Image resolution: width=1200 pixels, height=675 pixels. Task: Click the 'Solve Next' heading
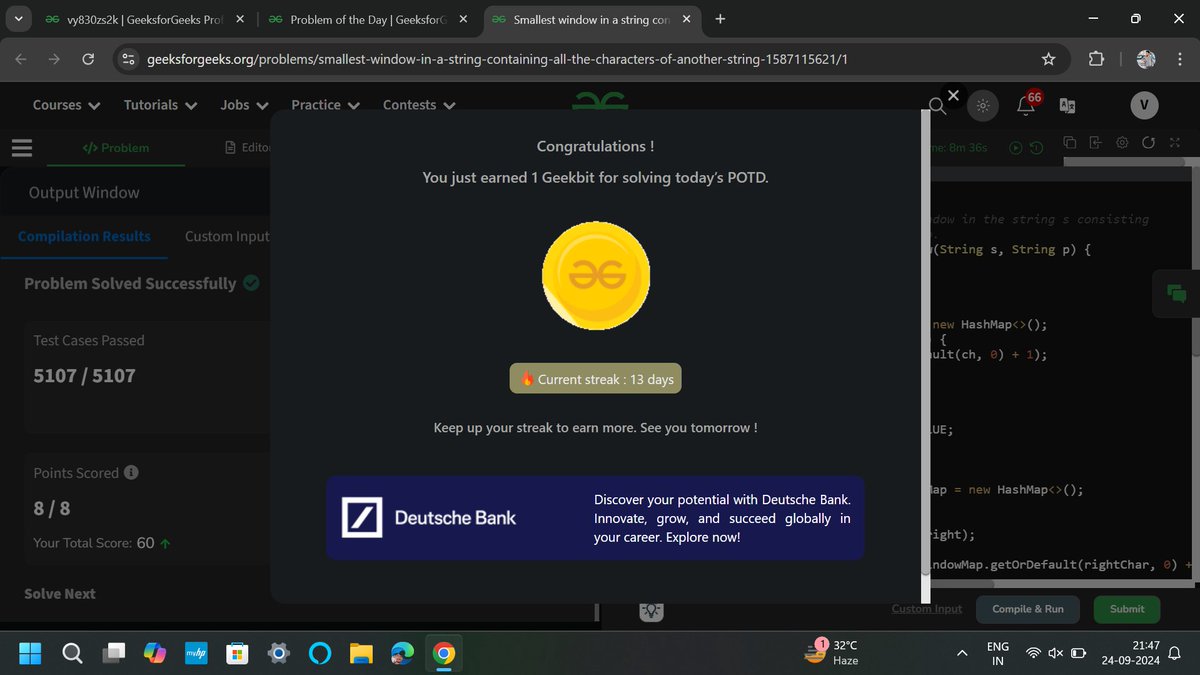(60, 593)
